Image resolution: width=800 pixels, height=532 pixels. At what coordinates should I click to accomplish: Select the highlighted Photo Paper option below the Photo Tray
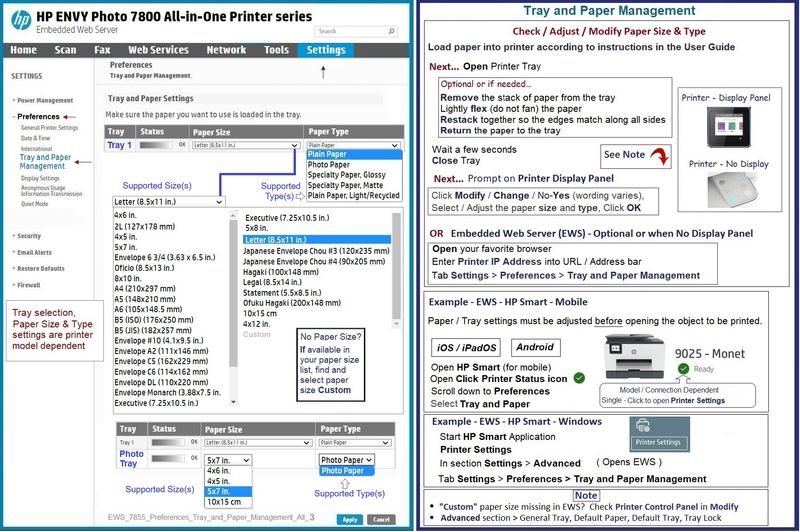click(347, 471)
